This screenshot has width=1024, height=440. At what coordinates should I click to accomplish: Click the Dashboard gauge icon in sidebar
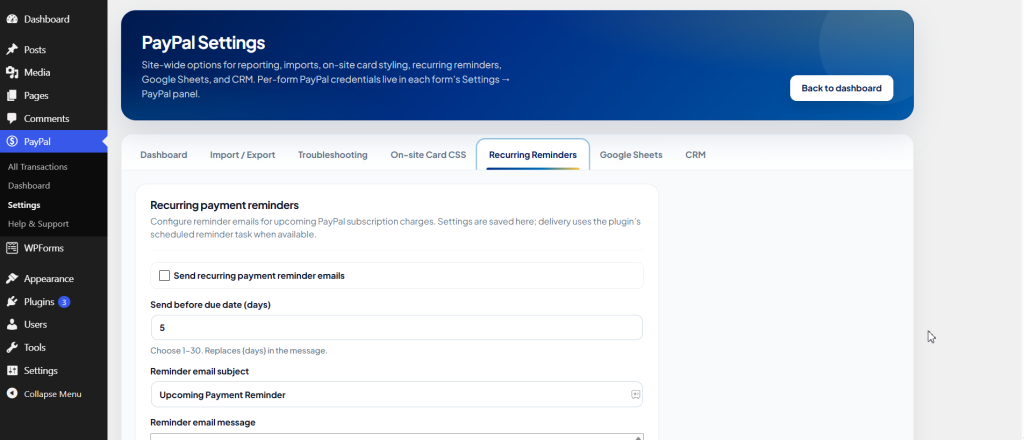pyautogui.click(x=12, y=20)
